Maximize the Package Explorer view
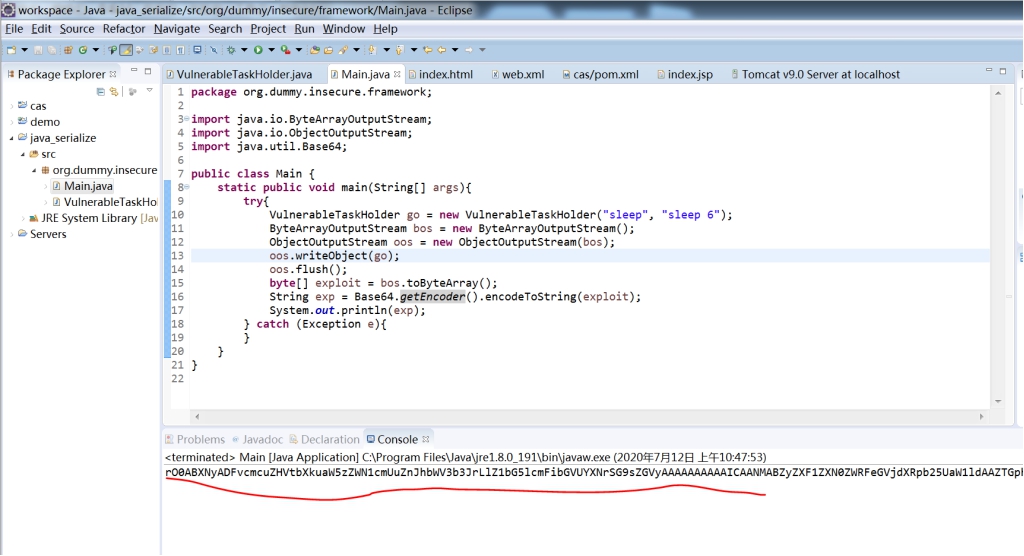Image resolution: width=1024 pixels, height=556 pixels. coord(148,71)
